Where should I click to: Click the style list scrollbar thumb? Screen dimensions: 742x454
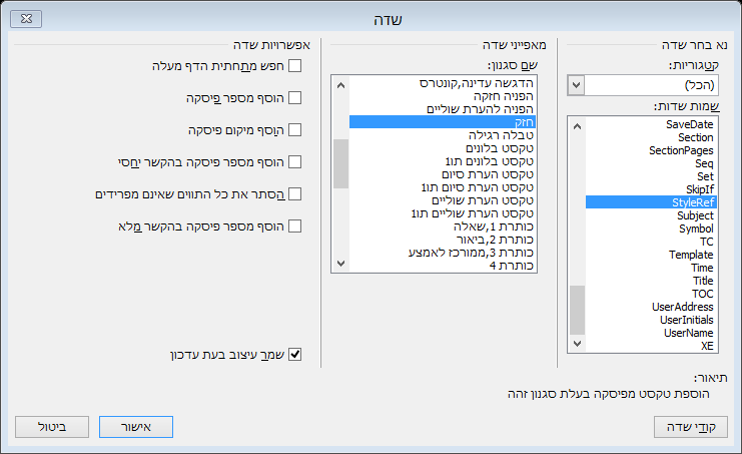[341, 164]
